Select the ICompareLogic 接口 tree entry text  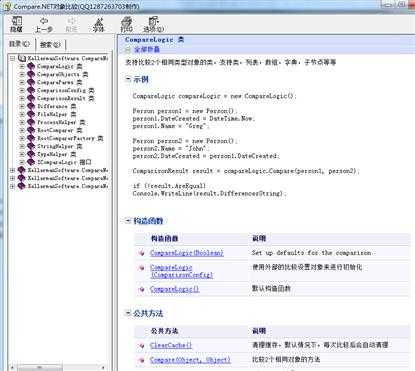pos(64,162)
